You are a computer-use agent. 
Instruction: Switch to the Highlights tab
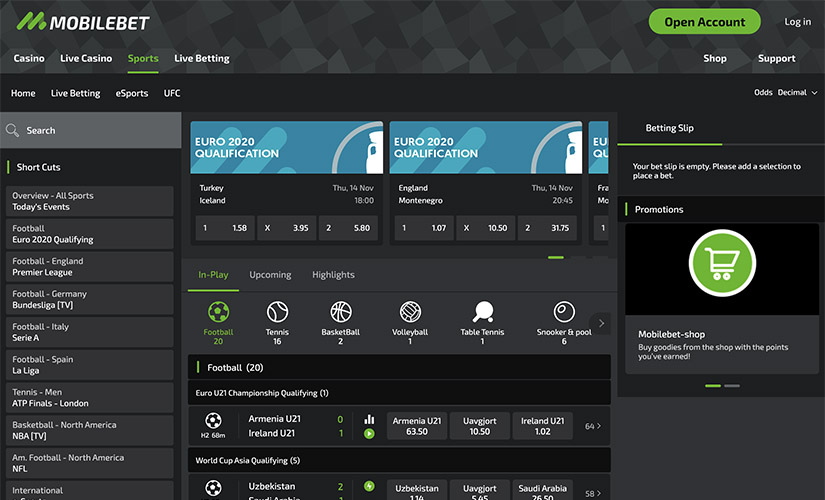[x=333, y=275]
